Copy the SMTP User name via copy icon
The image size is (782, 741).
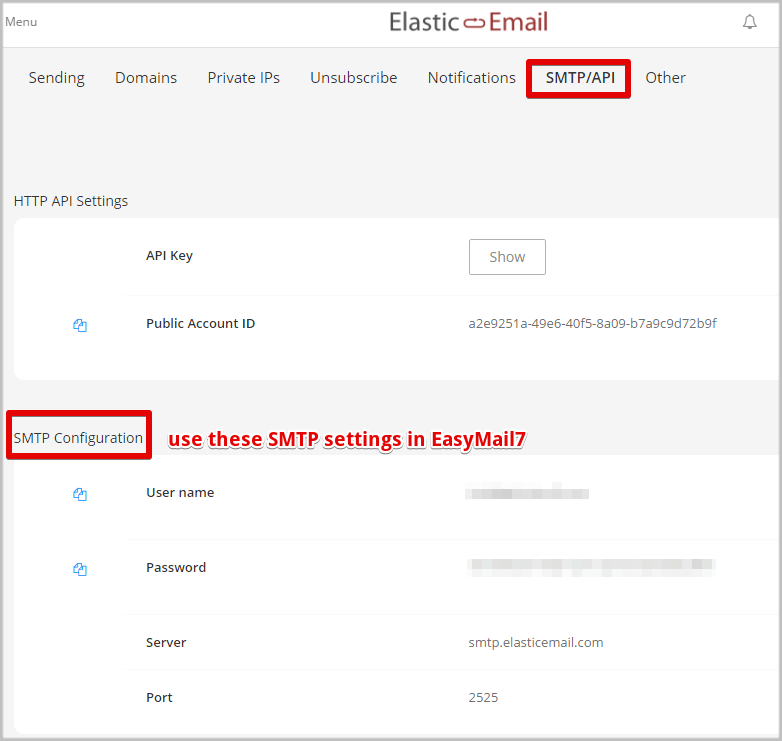click(80, 494)
